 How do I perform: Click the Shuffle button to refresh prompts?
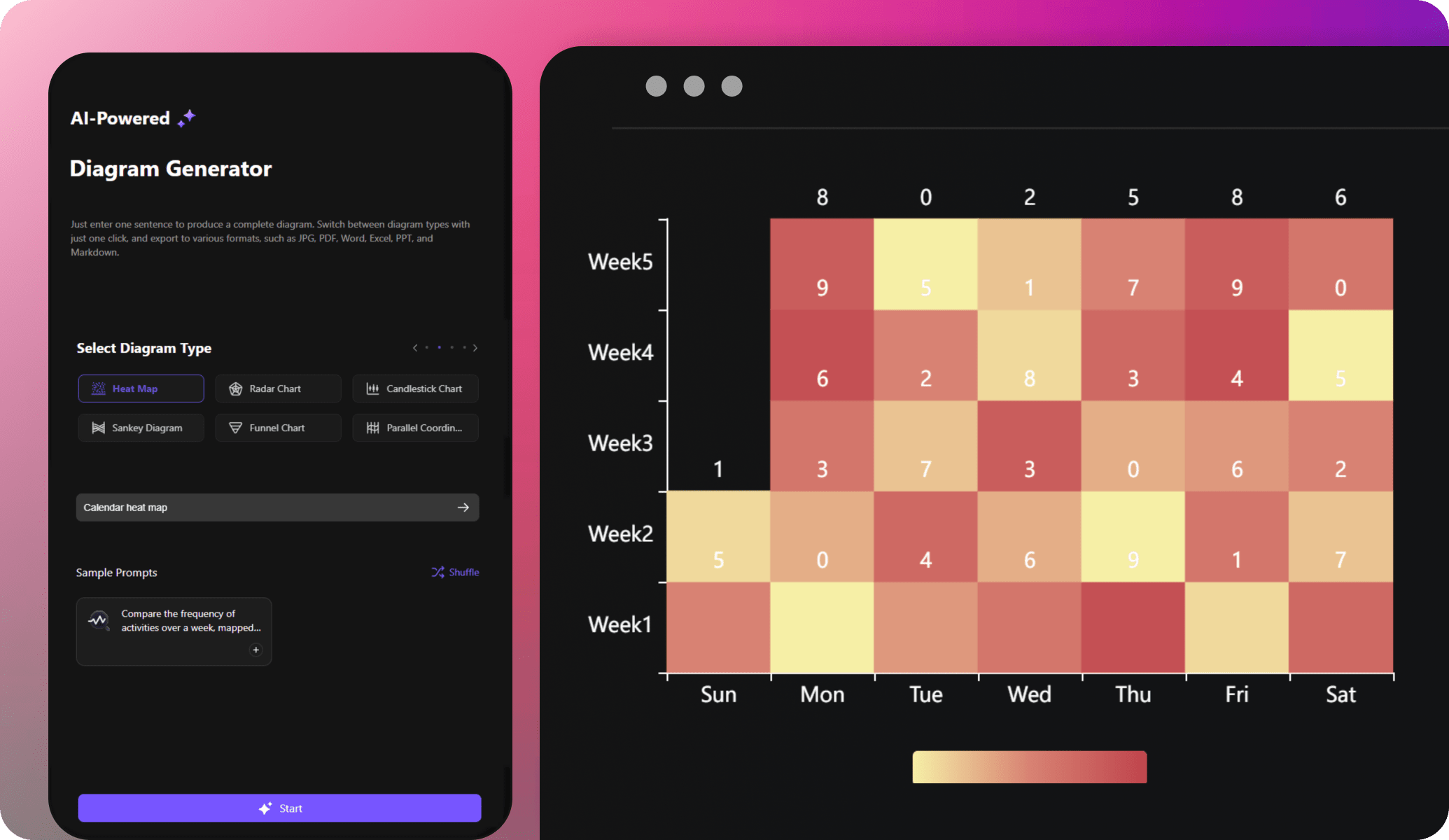coord(455,571)
